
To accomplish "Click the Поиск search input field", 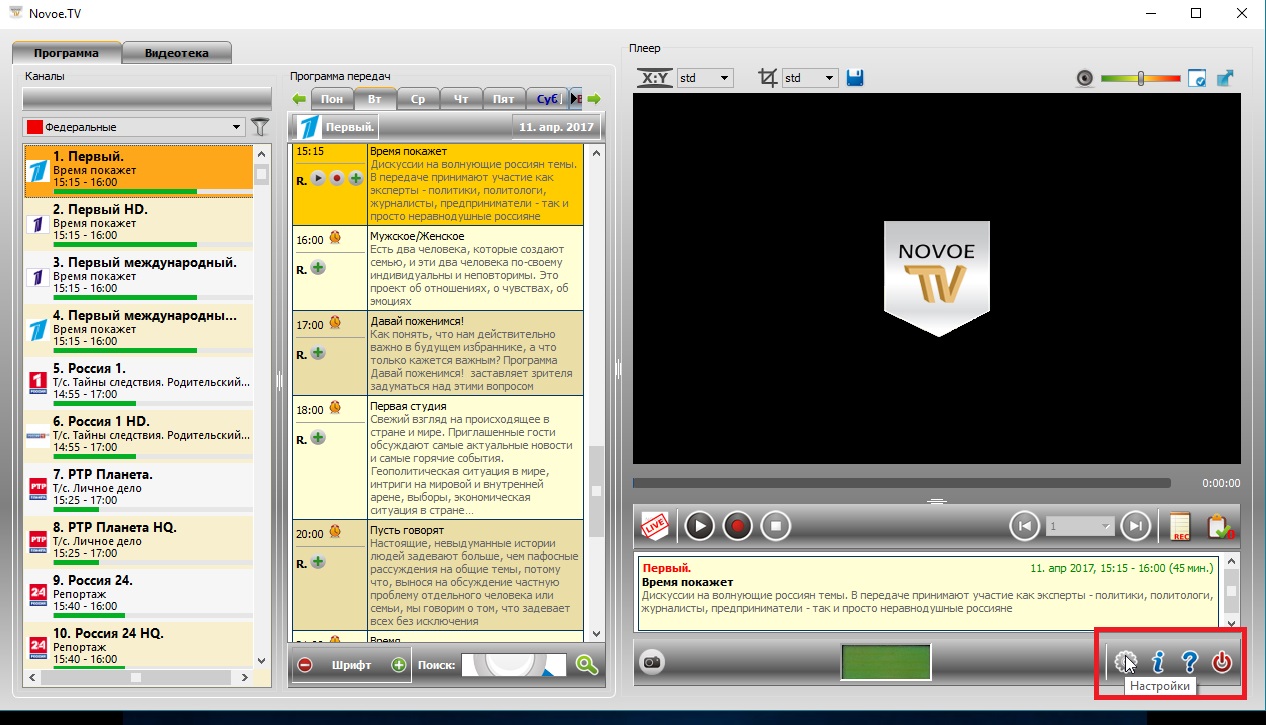I will tap(513, 665).
